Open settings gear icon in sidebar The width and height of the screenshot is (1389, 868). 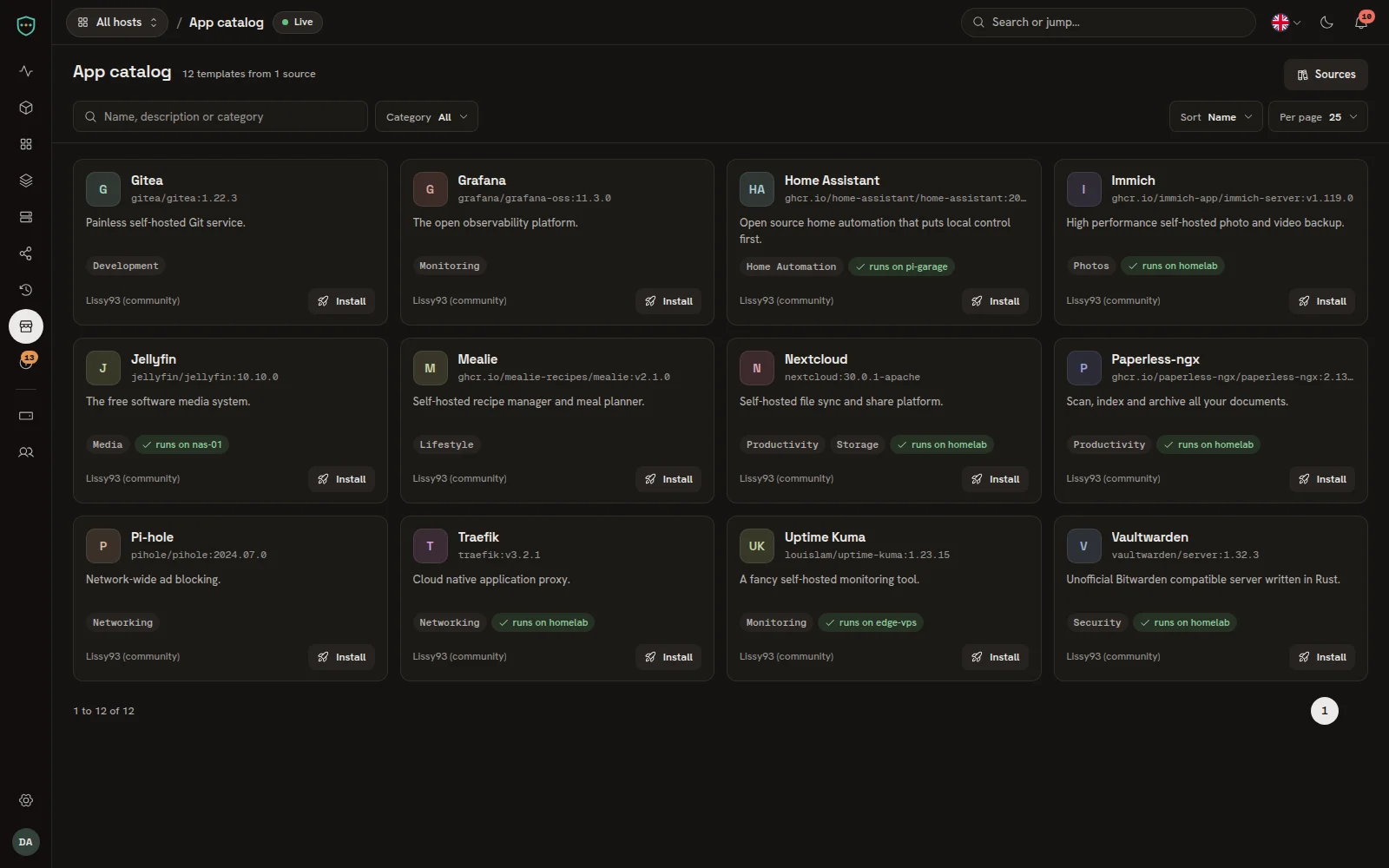(26, 800)
